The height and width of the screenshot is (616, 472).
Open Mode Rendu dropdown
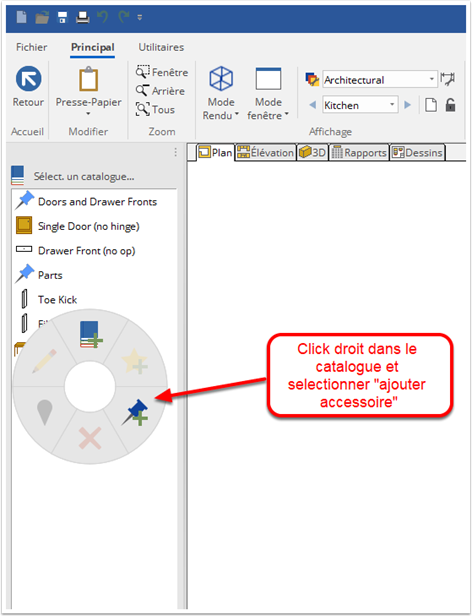(x=221, y=94)
